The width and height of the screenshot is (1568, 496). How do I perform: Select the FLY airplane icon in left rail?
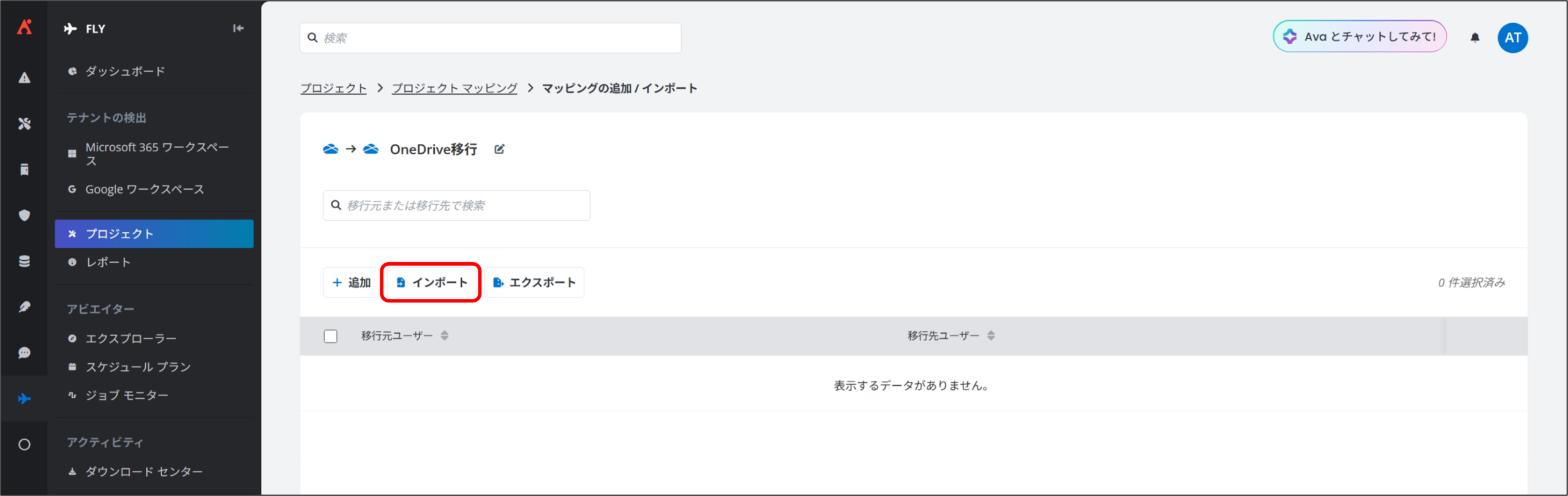coord(24,399)
